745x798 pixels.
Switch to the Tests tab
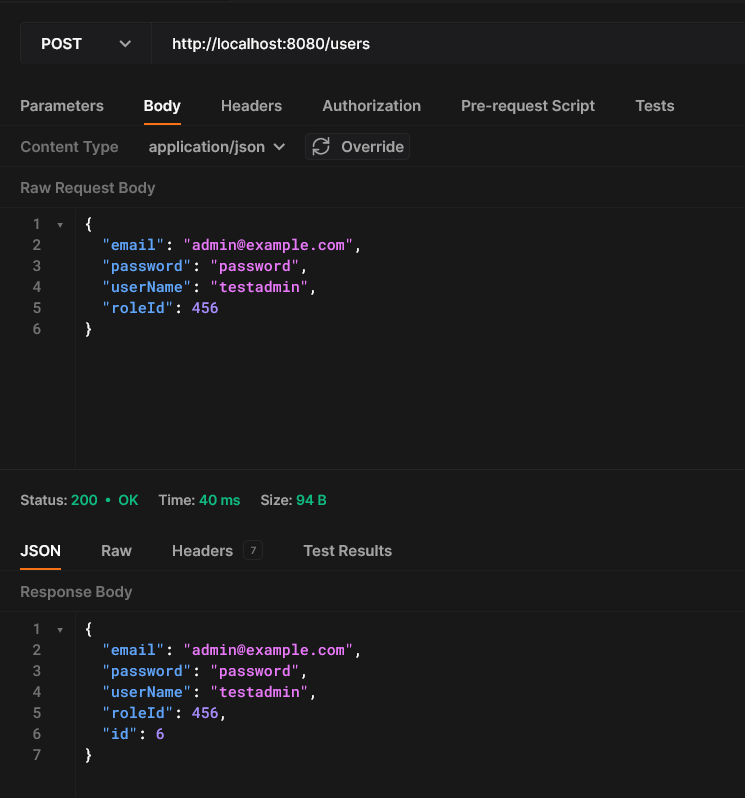tap(654, 106)
